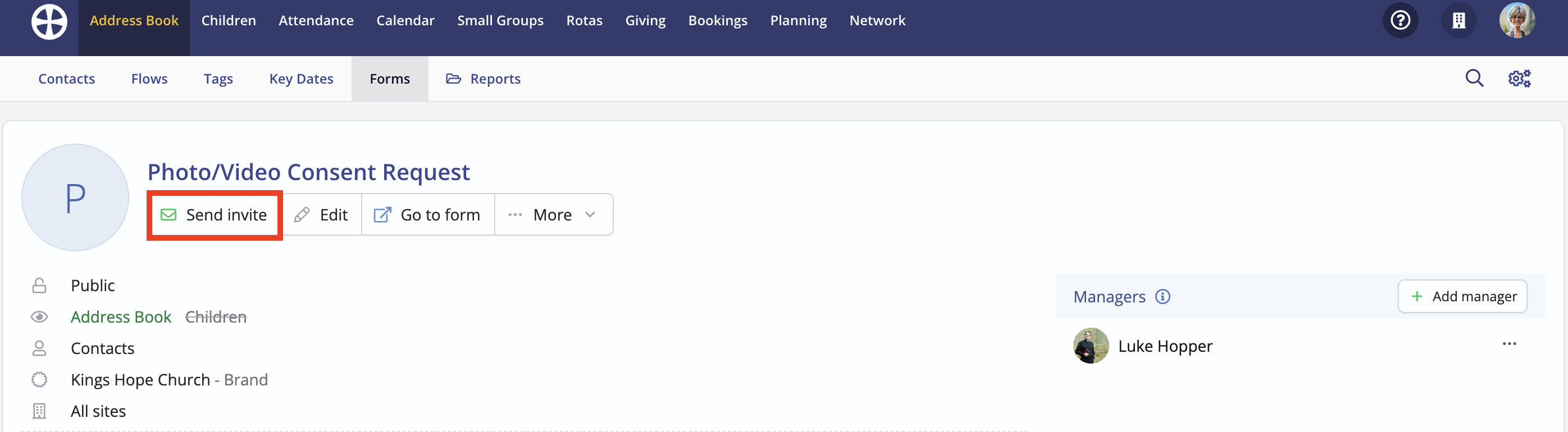This screenshot has width=1568, height=432.
Task: Click the info icon beside Managers
Action: (x=1163, y=296)
